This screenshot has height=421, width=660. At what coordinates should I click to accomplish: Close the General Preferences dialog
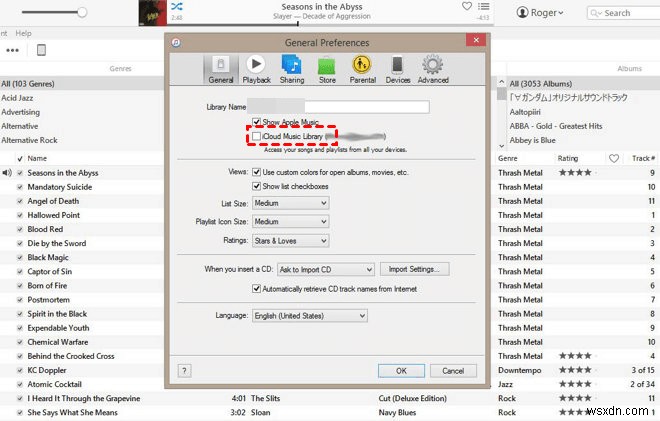coord(476,40)
